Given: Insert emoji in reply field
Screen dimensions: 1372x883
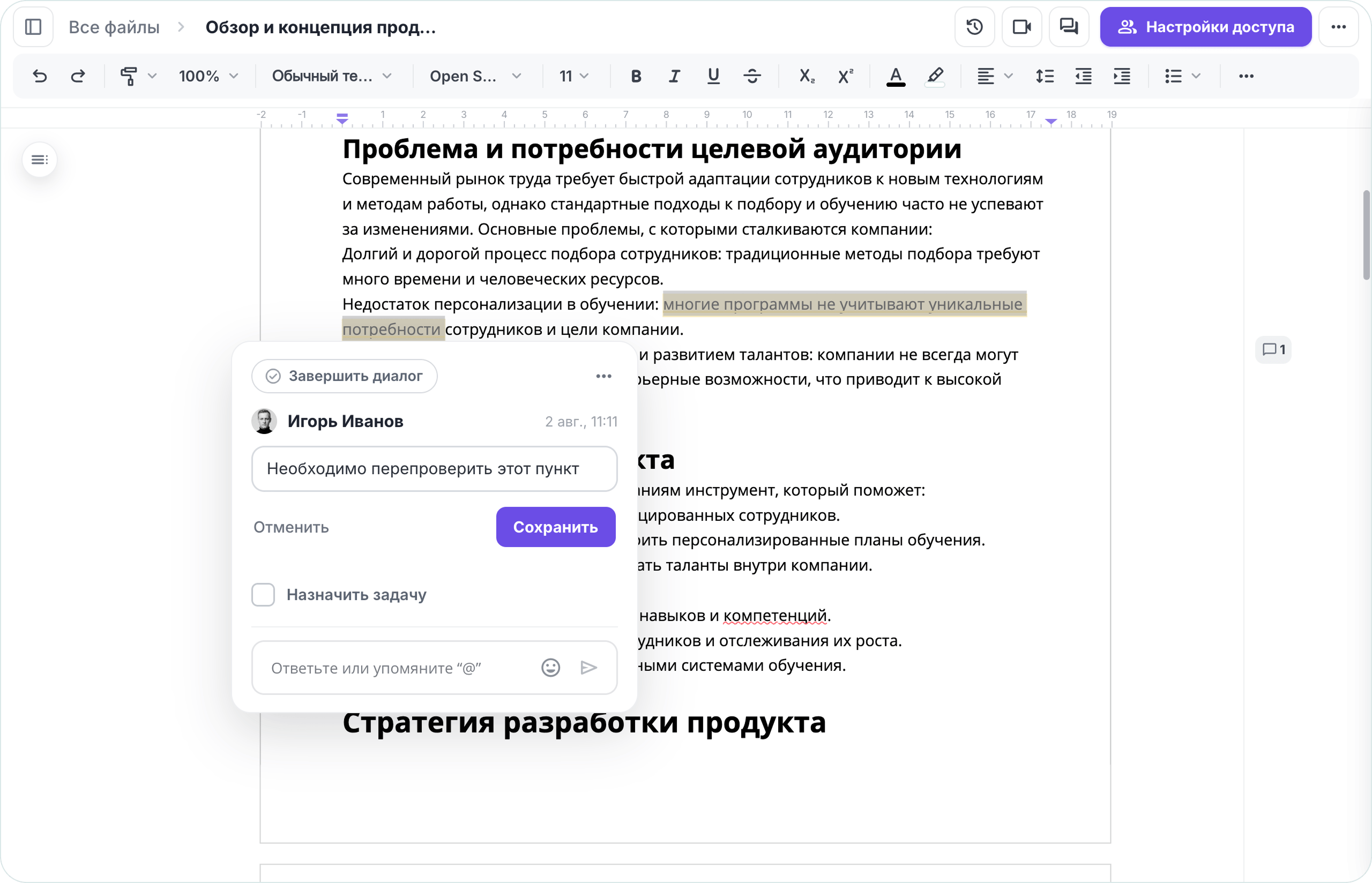Looking at the screenshot, I should point(550,668).
